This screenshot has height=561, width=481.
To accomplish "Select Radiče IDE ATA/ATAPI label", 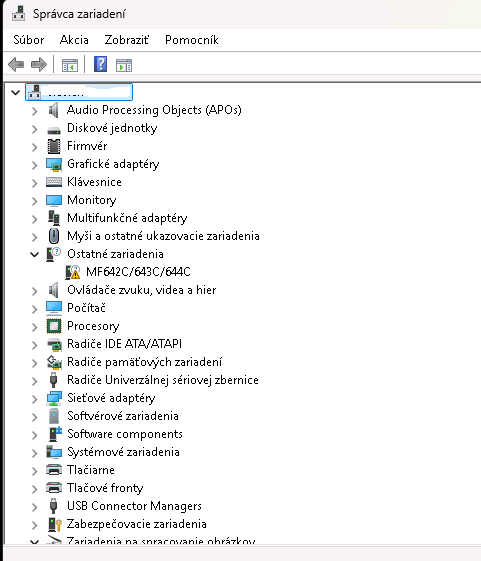I will coord(125,344).
